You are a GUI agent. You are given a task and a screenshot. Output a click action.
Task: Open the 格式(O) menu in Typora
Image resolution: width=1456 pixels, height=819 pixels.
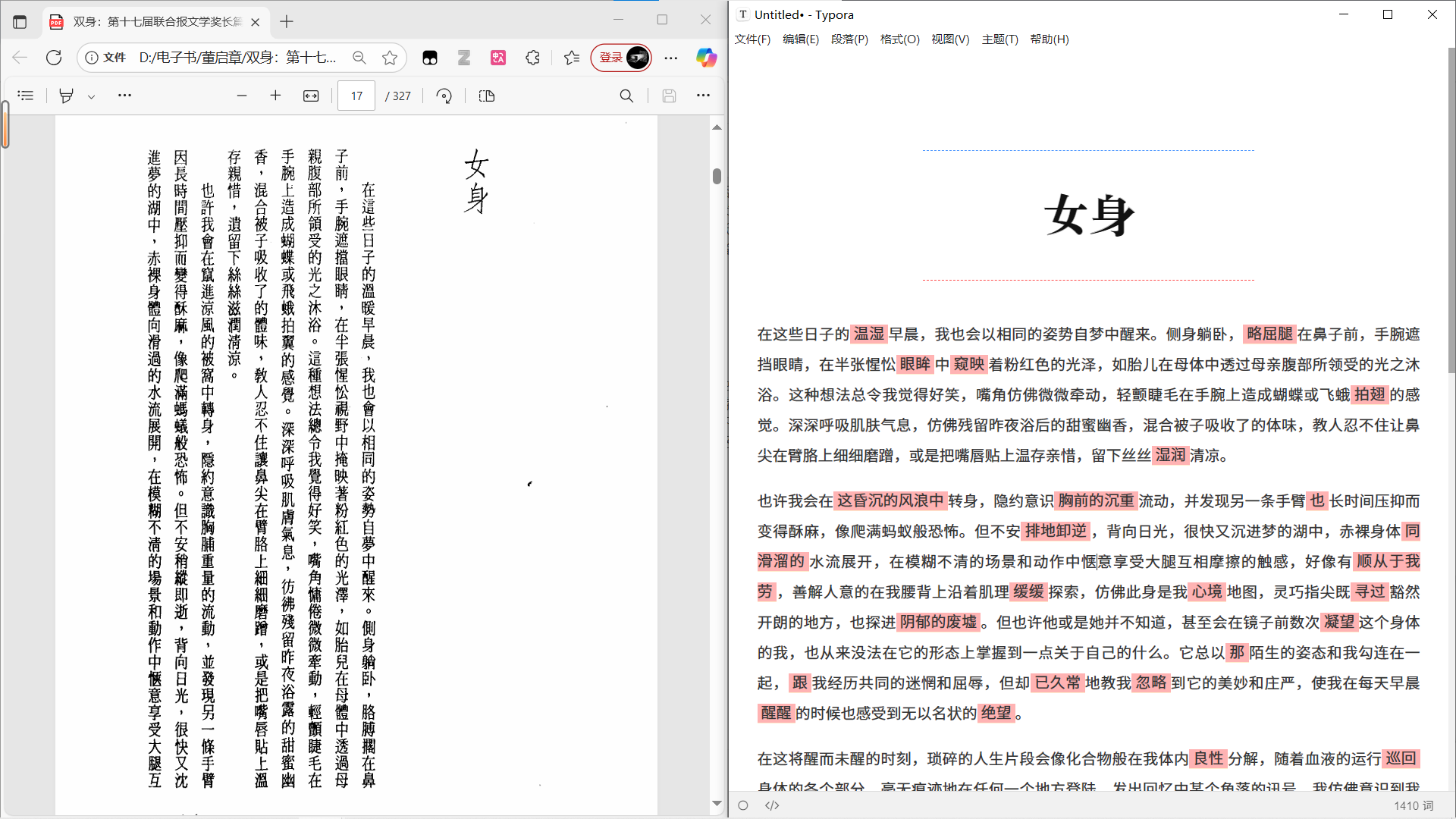point(899,39)
